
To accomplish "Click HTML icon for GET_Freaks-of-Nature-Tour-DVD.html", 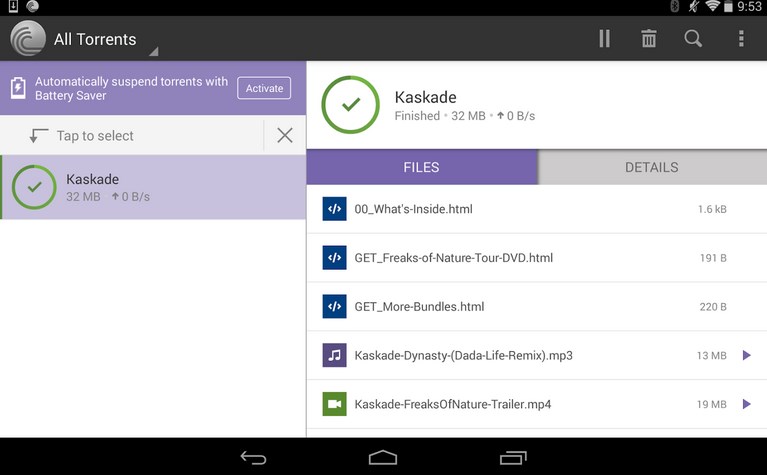I will [x=335, y=258].
